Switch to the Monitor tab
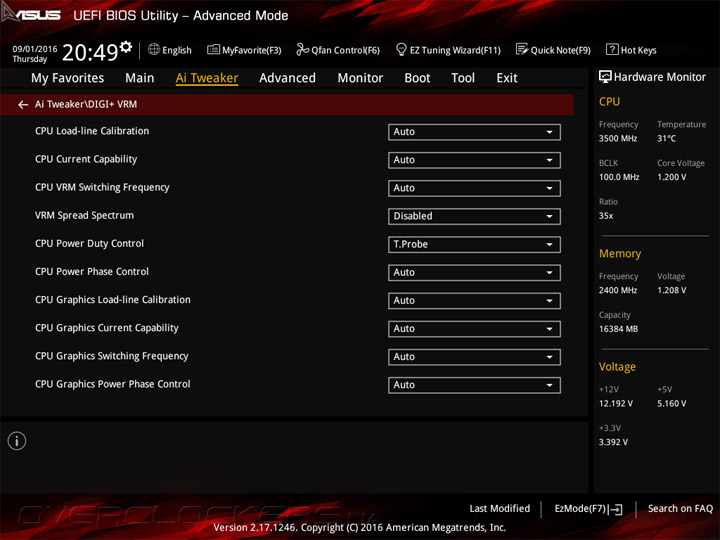The height and width of the screenshot is (540, 720). [x=360, y=78]
